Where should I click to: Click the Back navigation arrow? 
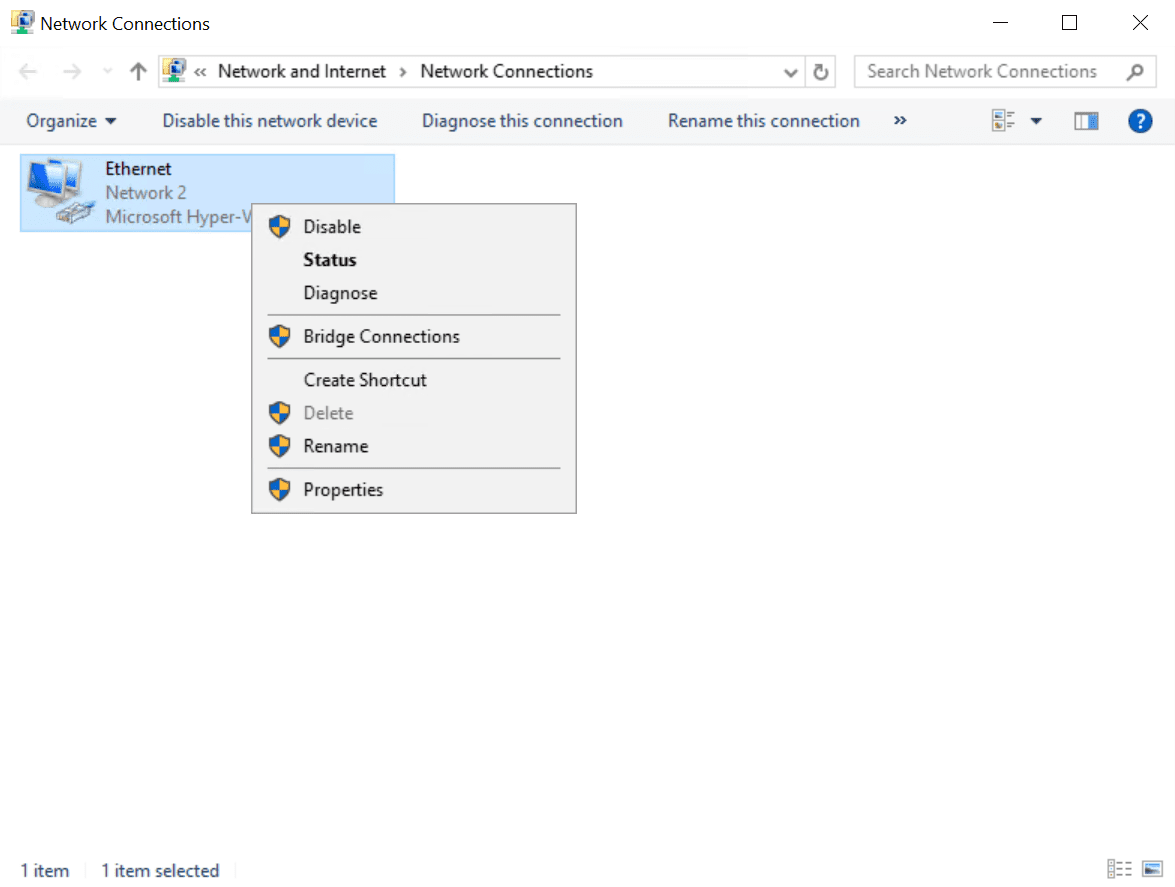click(28, 72)
